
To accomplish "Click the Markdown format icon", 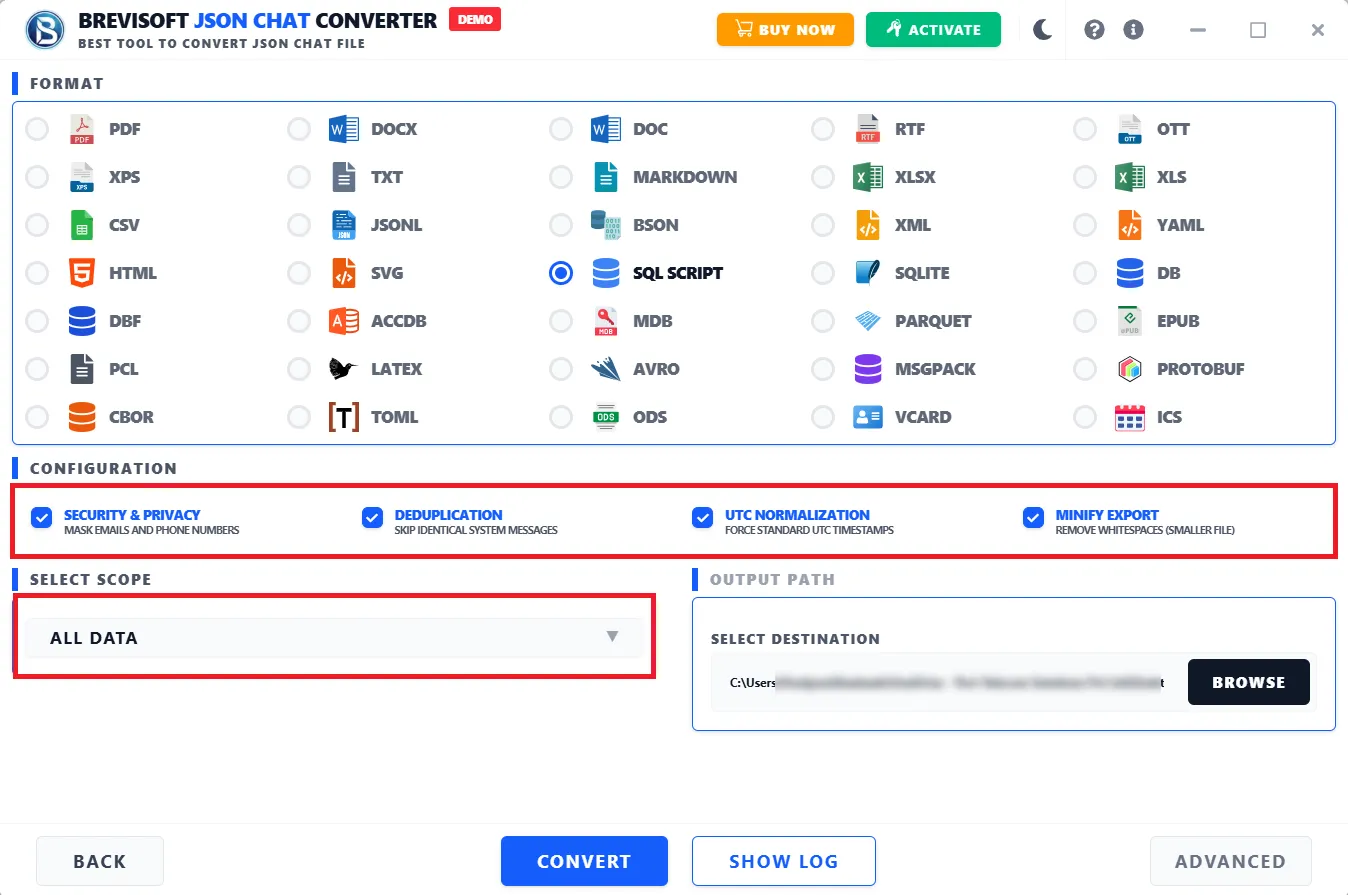I will point(606,177).
